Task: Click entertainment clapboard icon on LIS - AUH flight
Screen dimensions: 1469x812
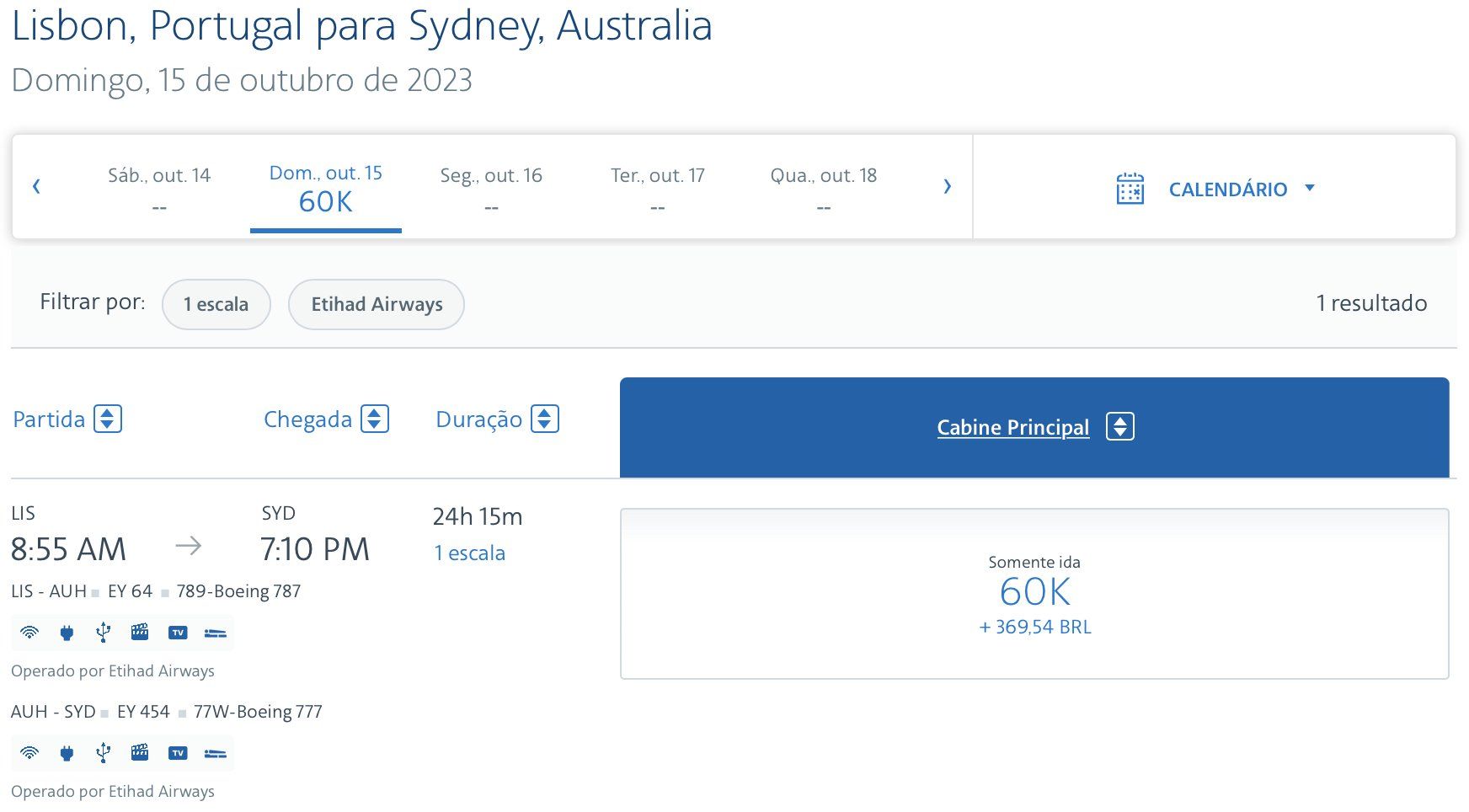Action: (140, 633)
